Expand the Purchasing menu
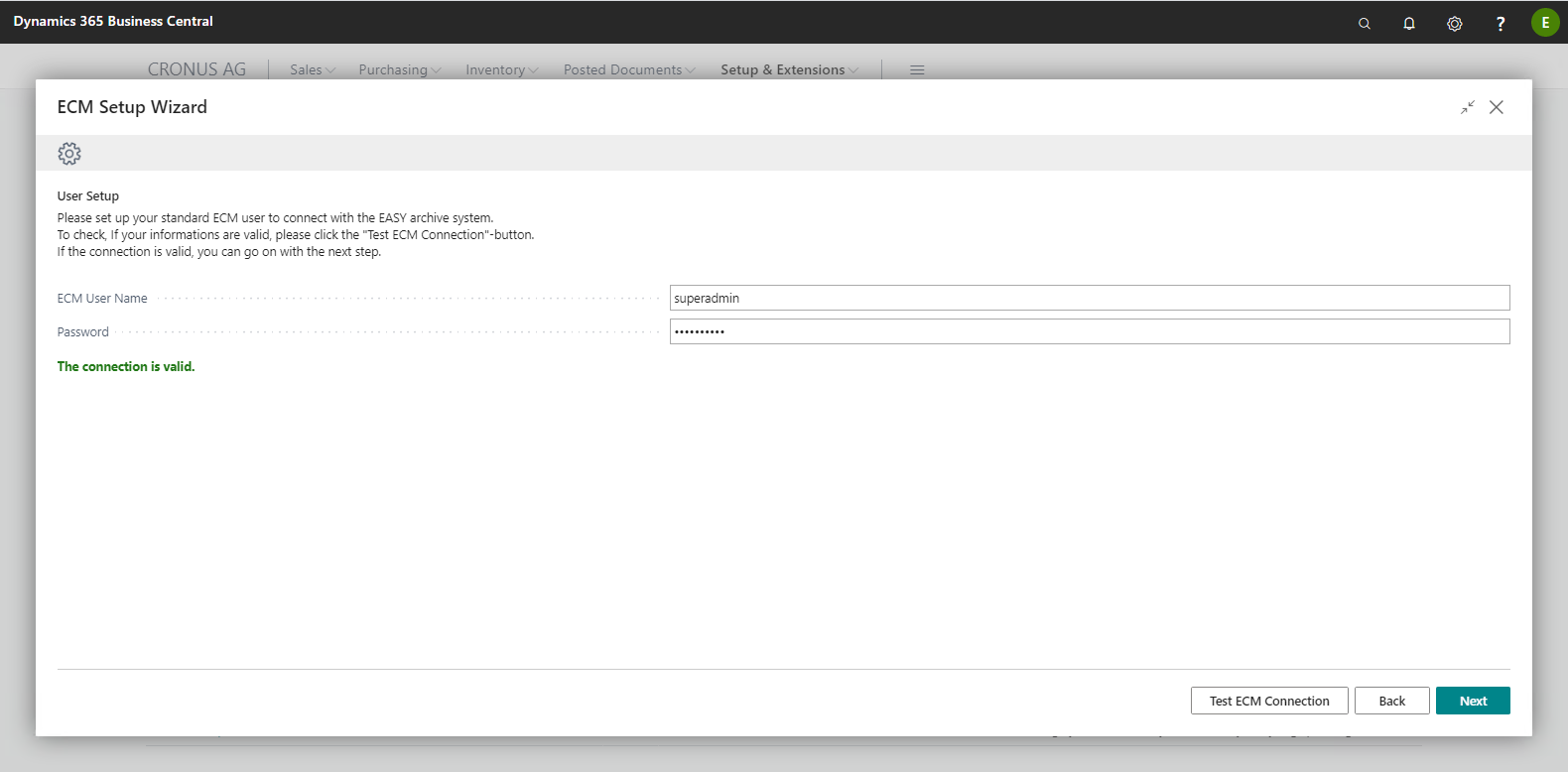The height and width of the screenshot is (772, 1568). click(x=399, y=69)
